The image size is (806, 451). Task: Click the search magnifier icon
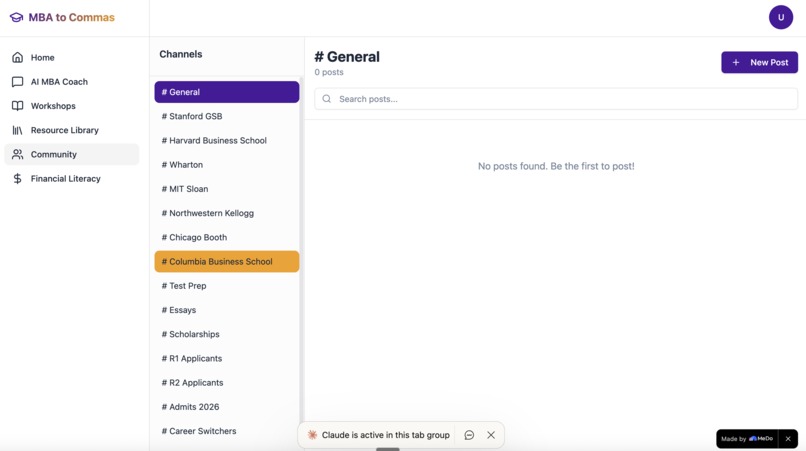[x=326, y=99]
